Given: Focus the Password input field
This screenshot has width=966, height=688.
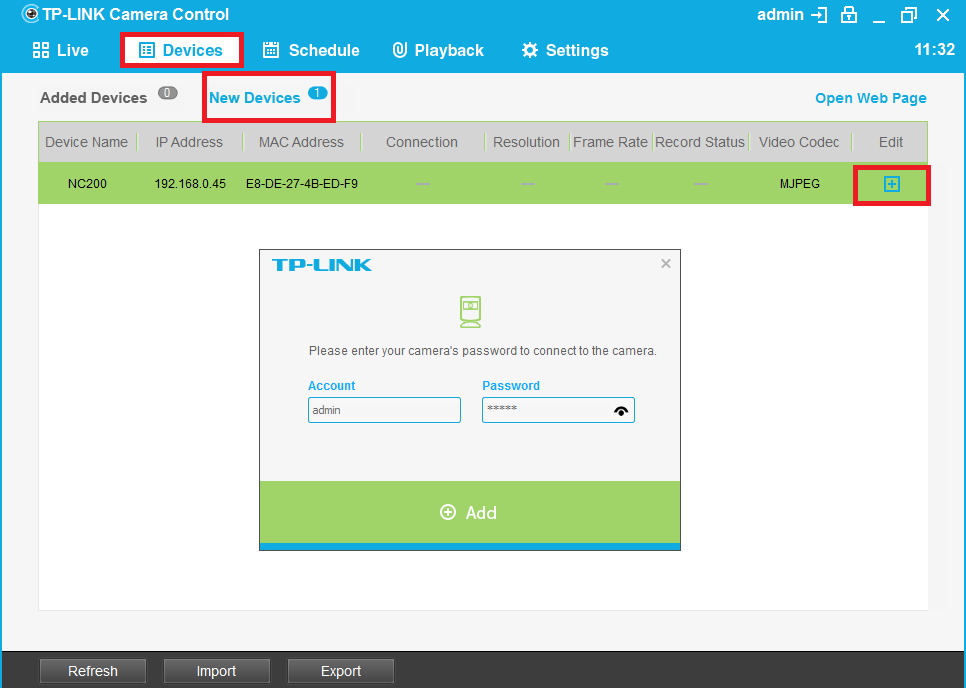Looking at the screenshot, I should (558, 410).
